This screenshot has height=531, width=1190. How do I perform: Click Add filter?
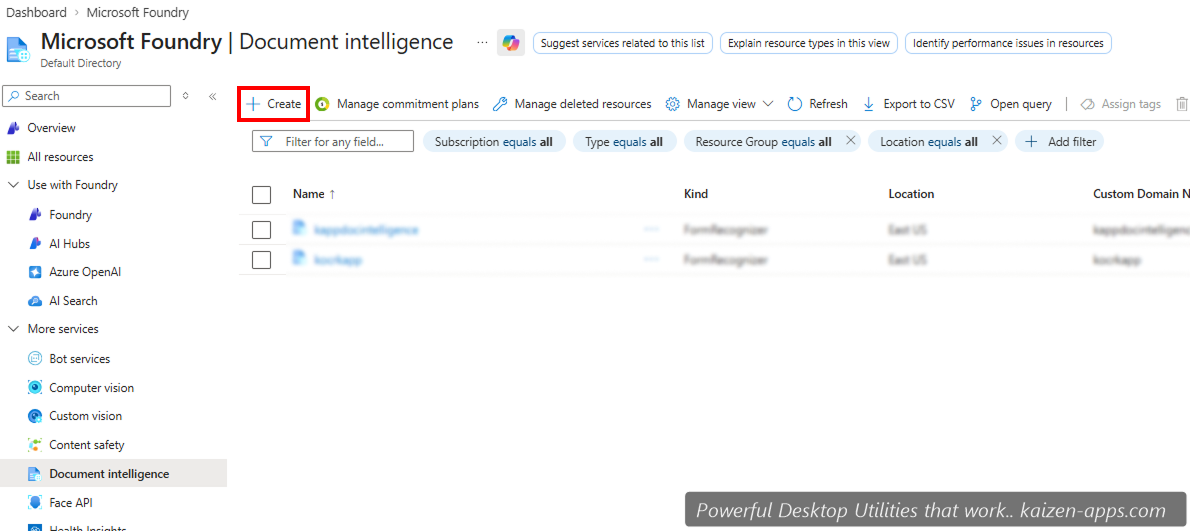pos(1060,141)
